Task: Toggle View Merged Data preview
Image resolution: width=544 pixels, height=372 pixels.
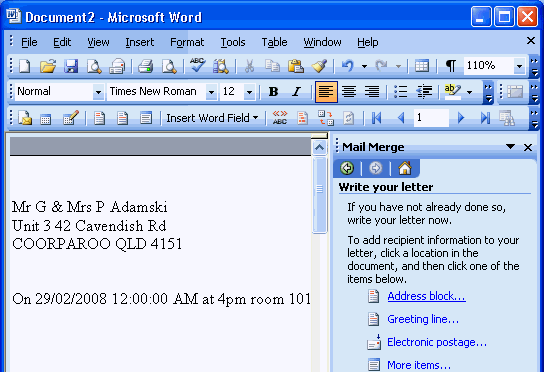Action: pos(280,118)
